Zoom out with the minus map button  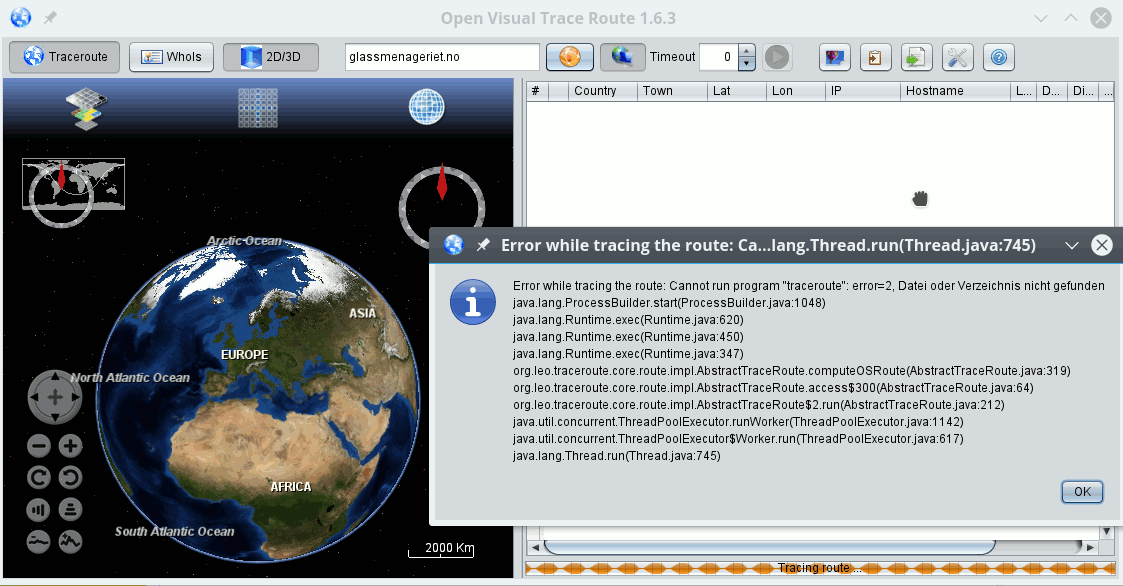tap(39, 446)
